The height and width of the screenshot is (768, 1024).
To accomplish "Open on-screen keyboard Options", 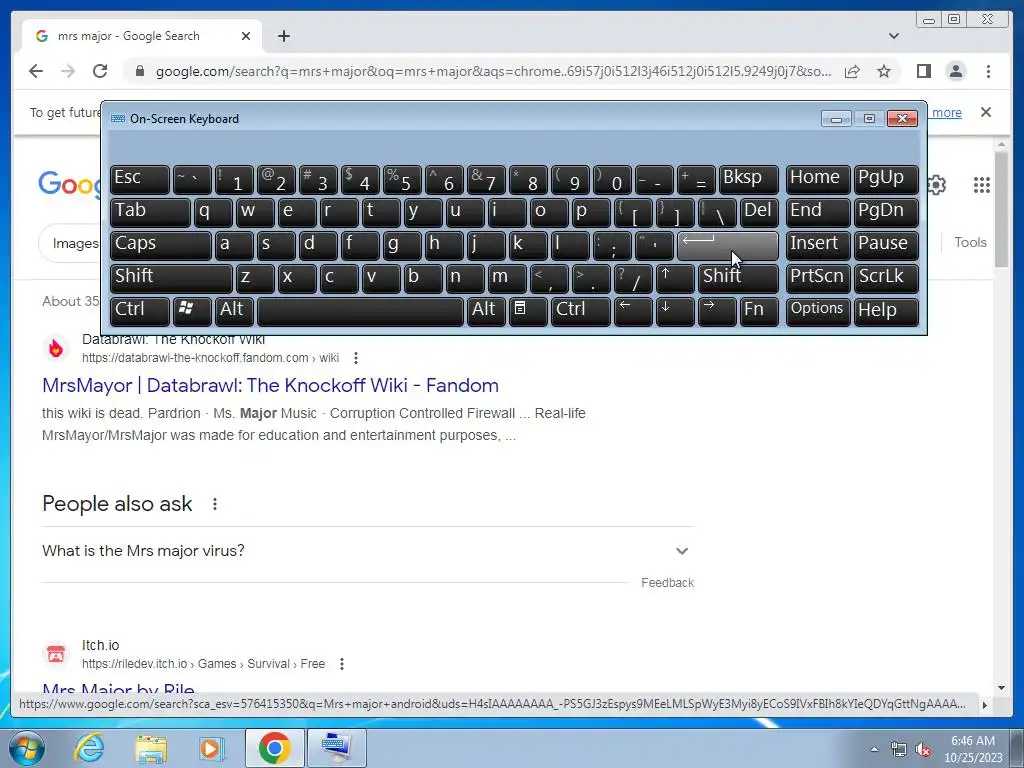I will (818, 311).
